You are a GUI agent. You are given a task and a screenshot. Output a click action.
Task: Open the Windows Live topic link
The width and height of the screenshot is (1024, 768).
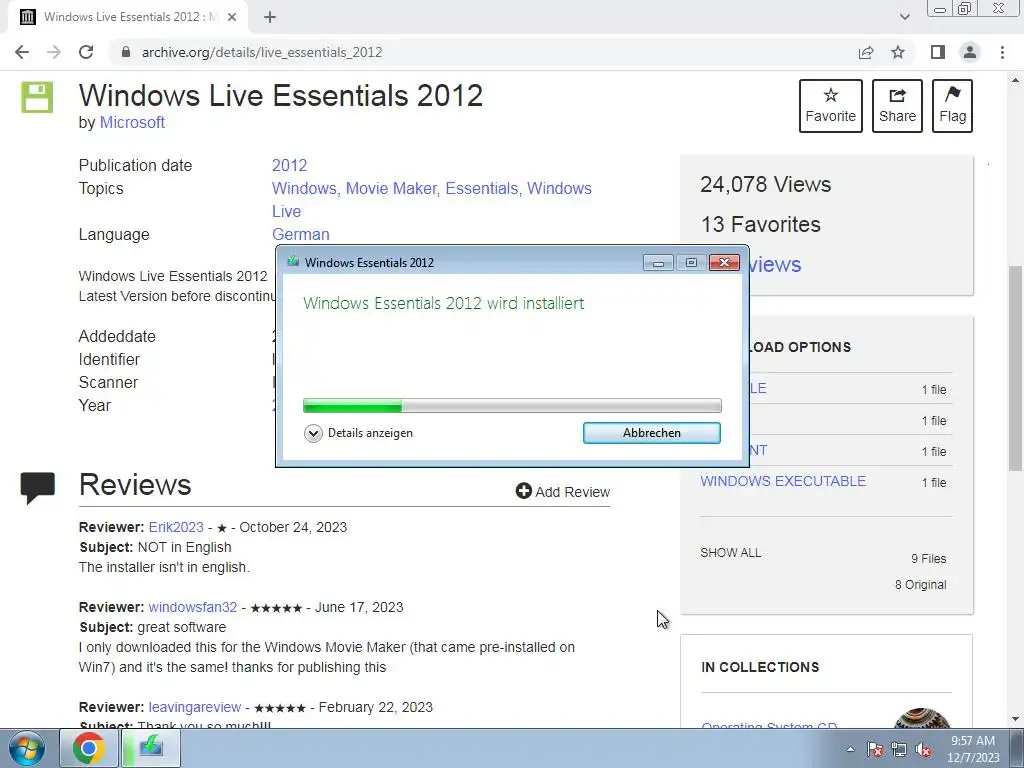pyautogui.click(x=559, y=188)
